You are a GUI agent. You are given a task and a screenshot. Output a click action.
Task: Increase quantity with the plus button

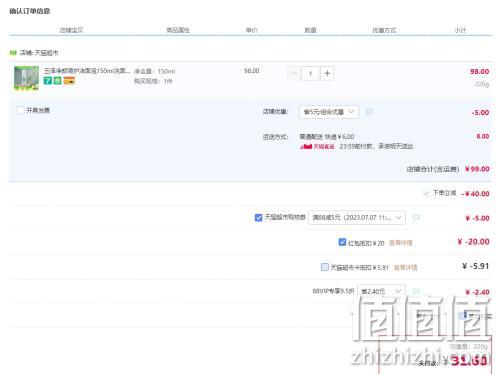click(x=327, y=74)
